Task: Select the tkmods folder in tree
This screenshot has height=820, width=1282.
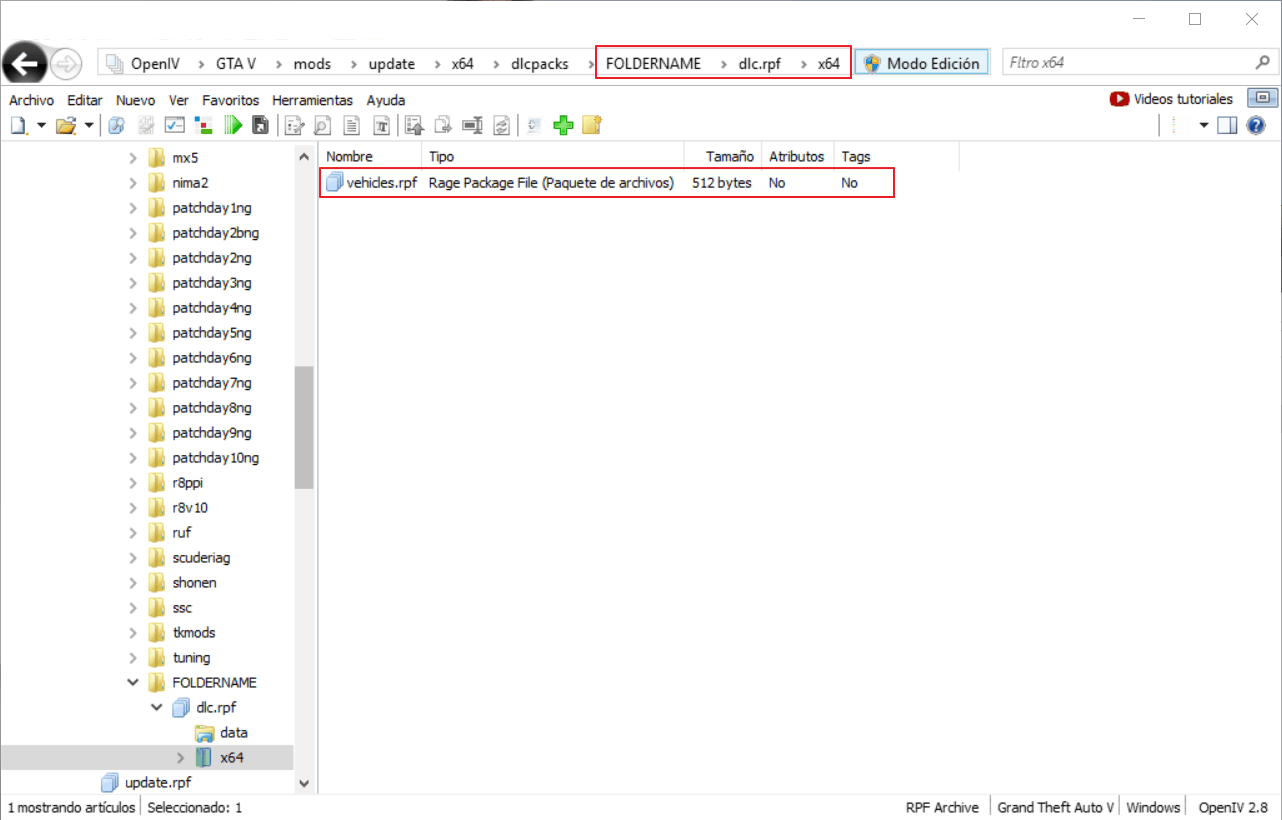Action: click(x=193, y=632)
